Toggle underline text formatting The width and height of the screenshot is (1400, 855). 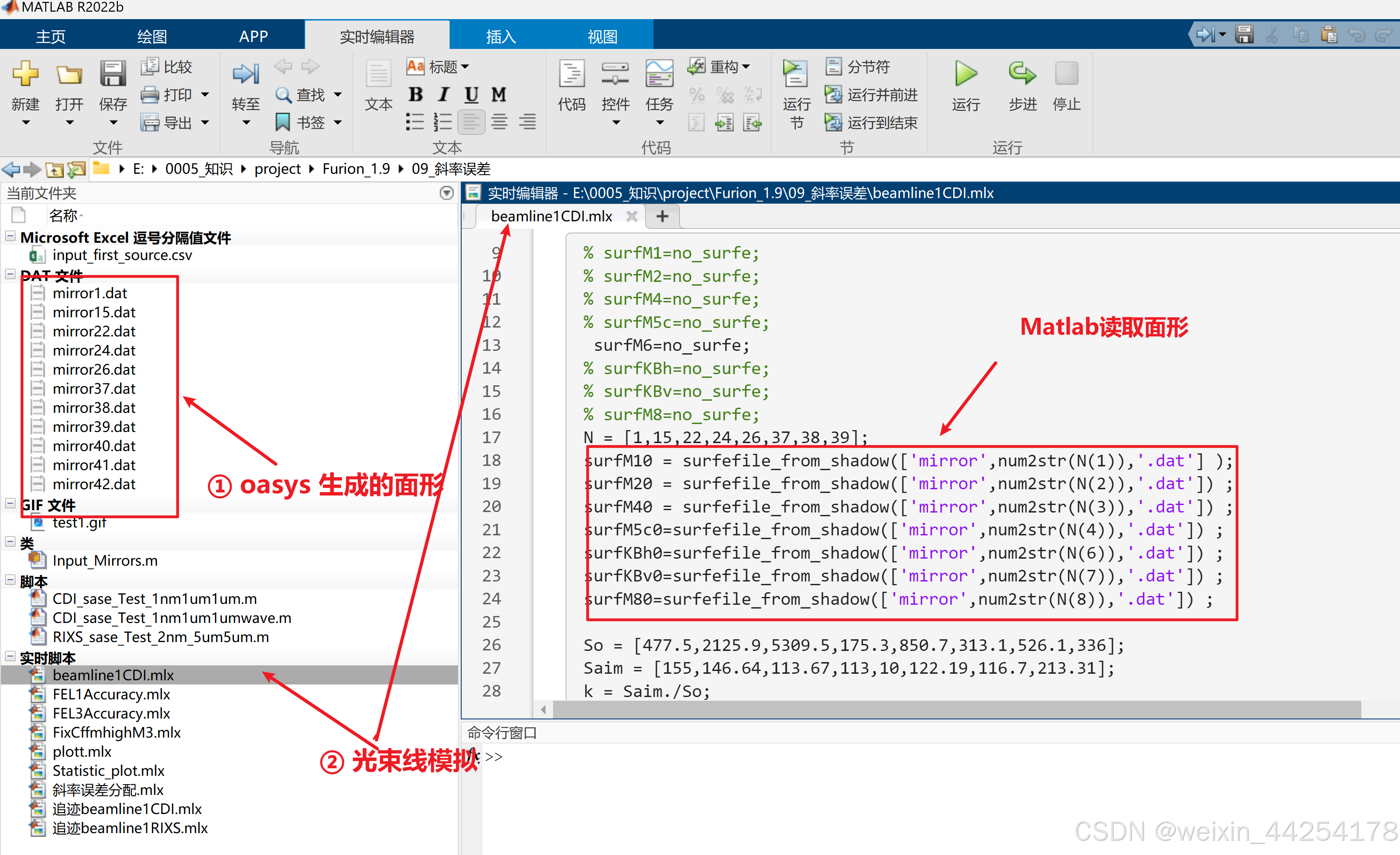(471, 94)
